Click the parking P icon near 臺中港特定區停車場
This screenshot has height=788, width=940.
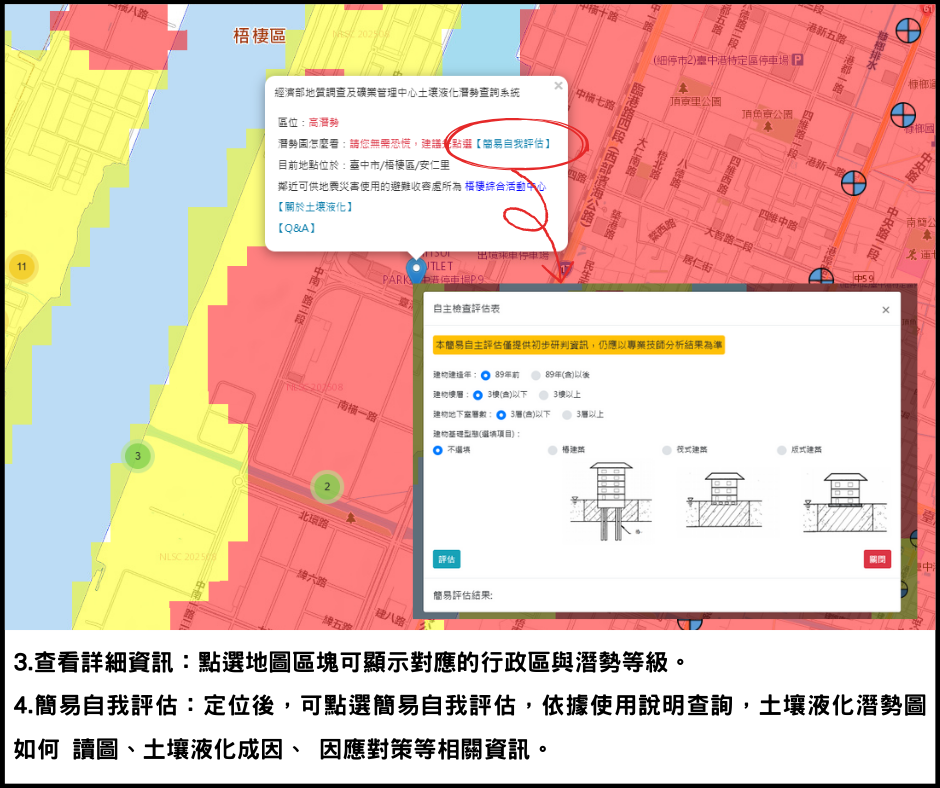click(798, 60)
